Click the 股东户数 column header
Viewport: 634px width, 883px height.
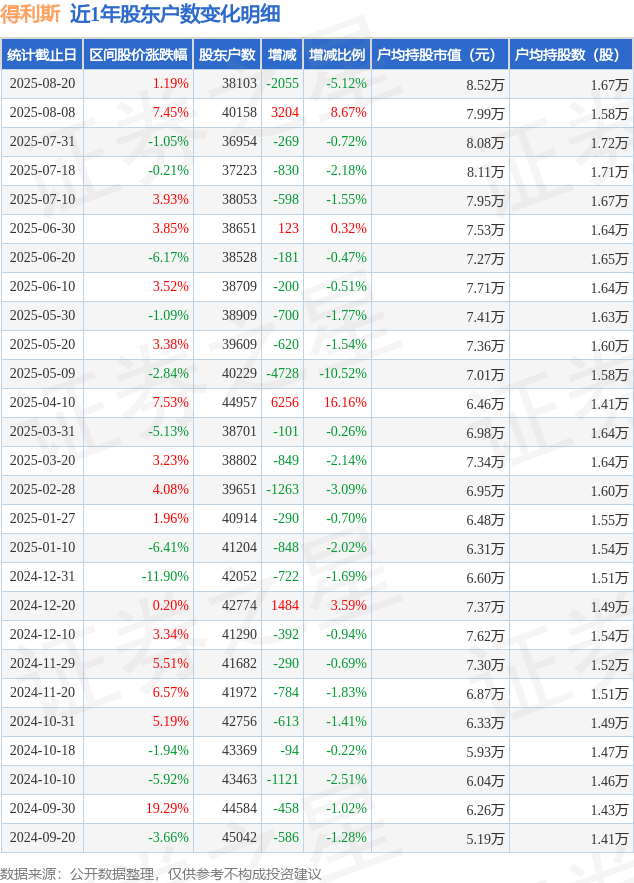(x=227, y=55)
